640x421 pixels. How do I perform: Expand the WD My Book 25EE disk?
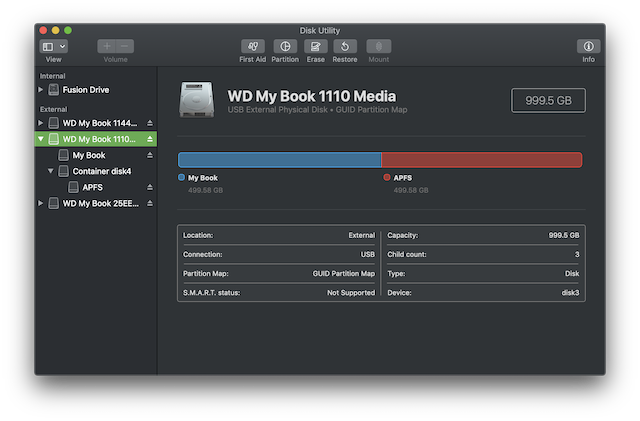[x=41, y=203]
